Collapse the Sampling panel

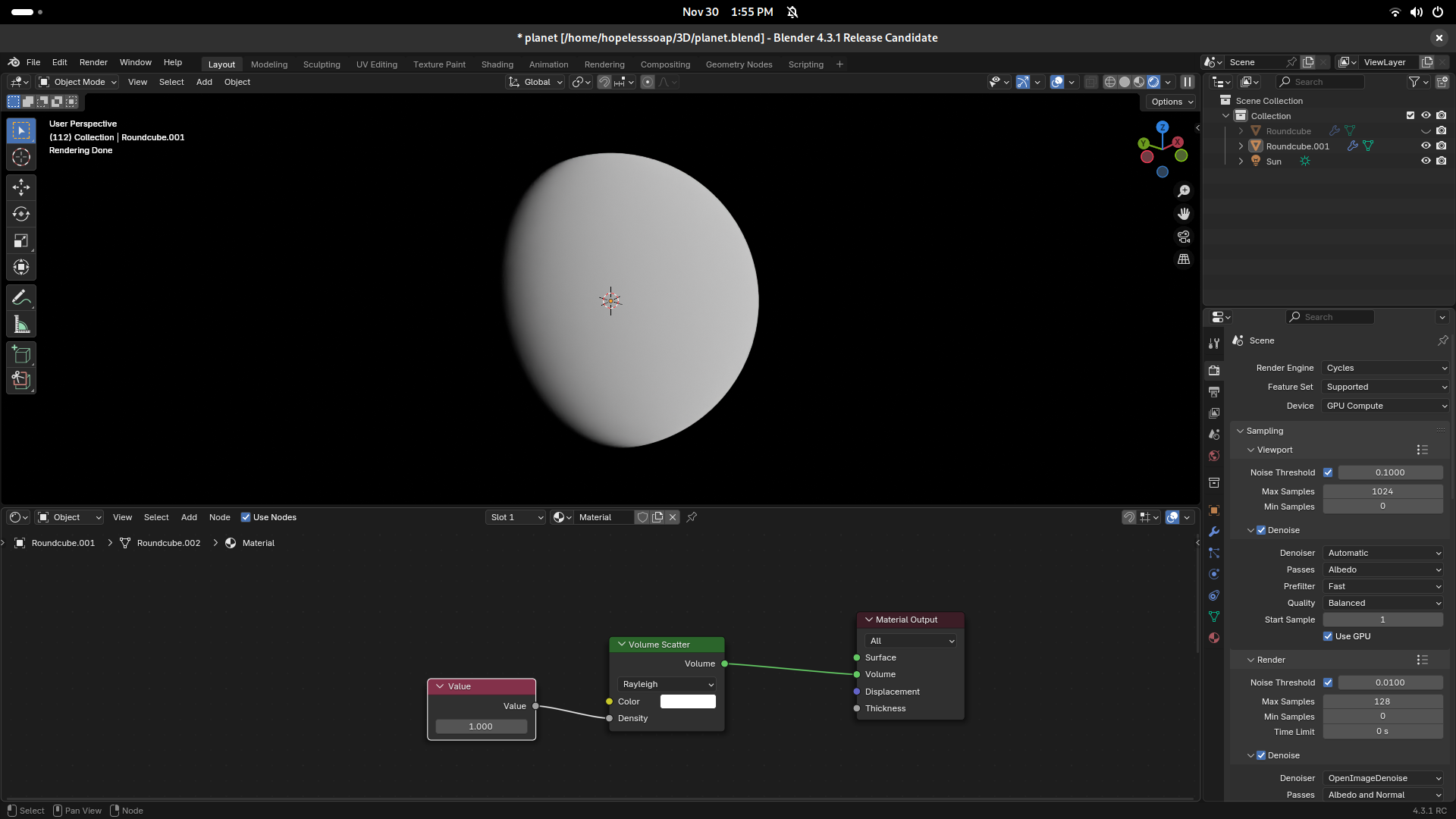click(1241, 431)
